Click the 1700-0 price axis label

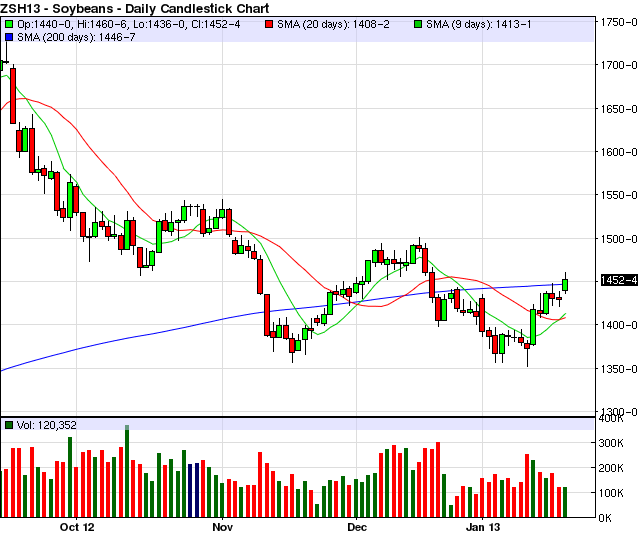click(619, 65)
